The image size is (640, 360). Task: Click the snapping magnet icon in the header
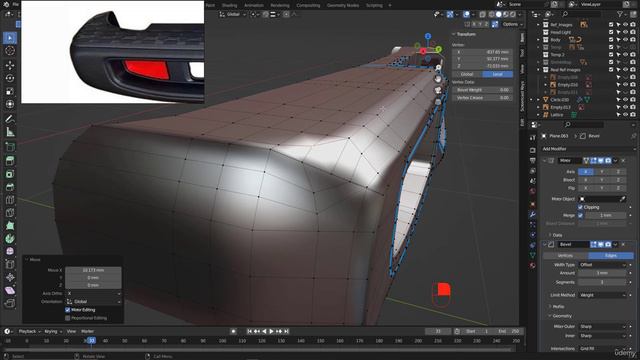(x=266, y=14)
